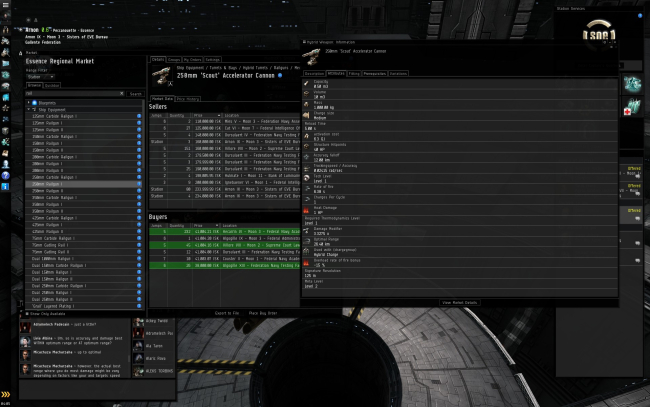Open Description tab in information window
The width and height of the screenshot is (650, 407).
[x=314, y=73]
